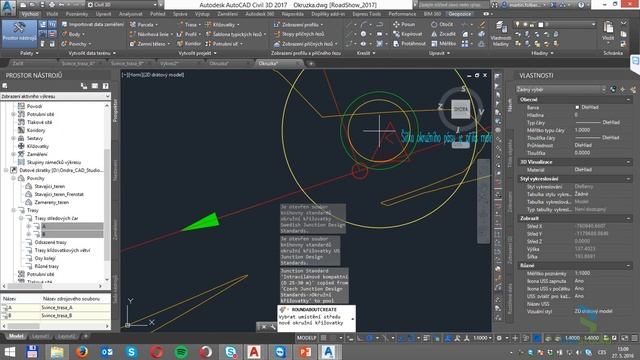The image size is (640, 360).
Task: Select Zamereny_teren in tree
Action: point(51,202)
